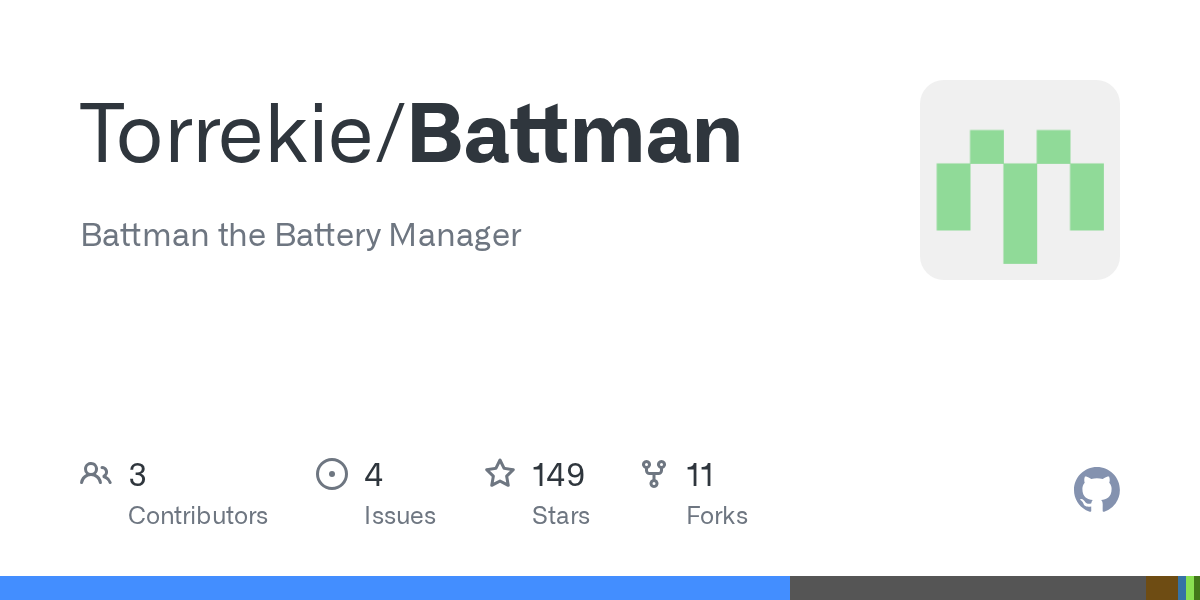1200x600 pixels.
Task: Click the Issues circle-dot icon
Action: [x=332, y=474]
